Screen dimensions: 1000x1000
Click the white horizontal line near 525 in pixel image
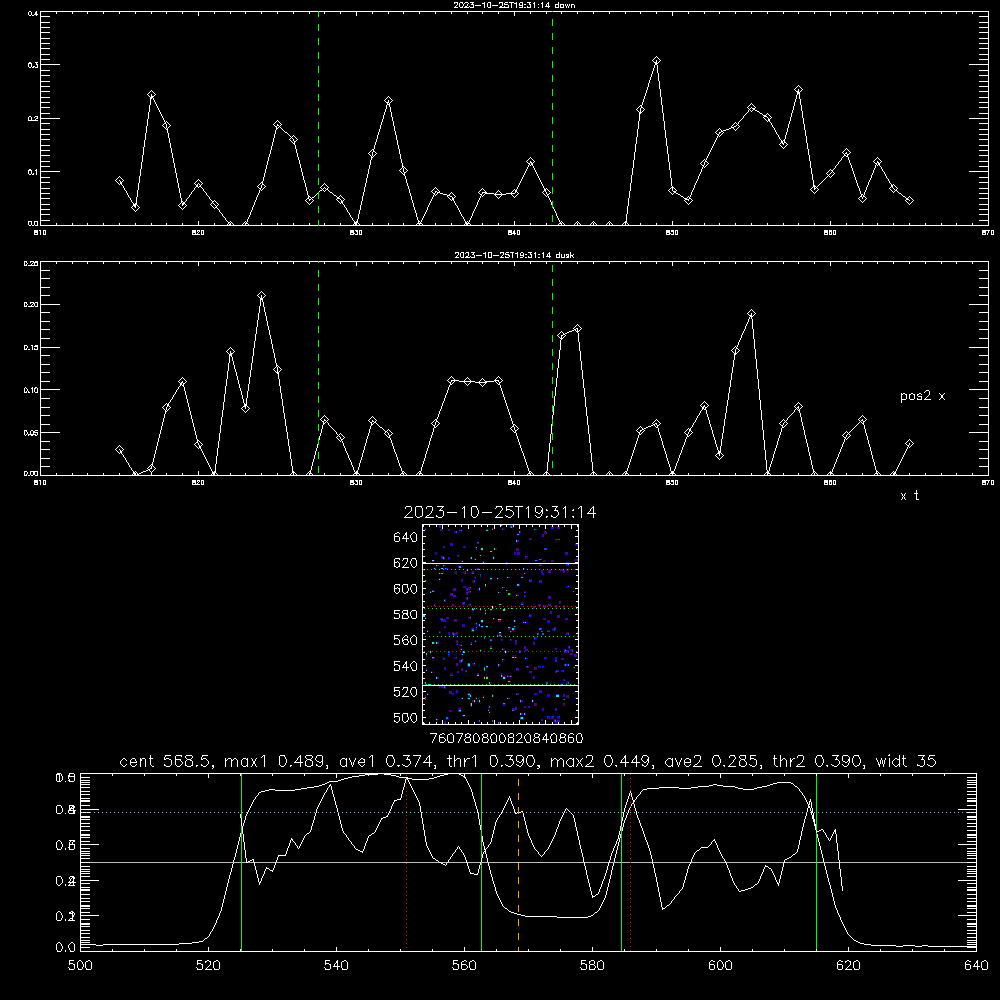[x=500, y=685]
